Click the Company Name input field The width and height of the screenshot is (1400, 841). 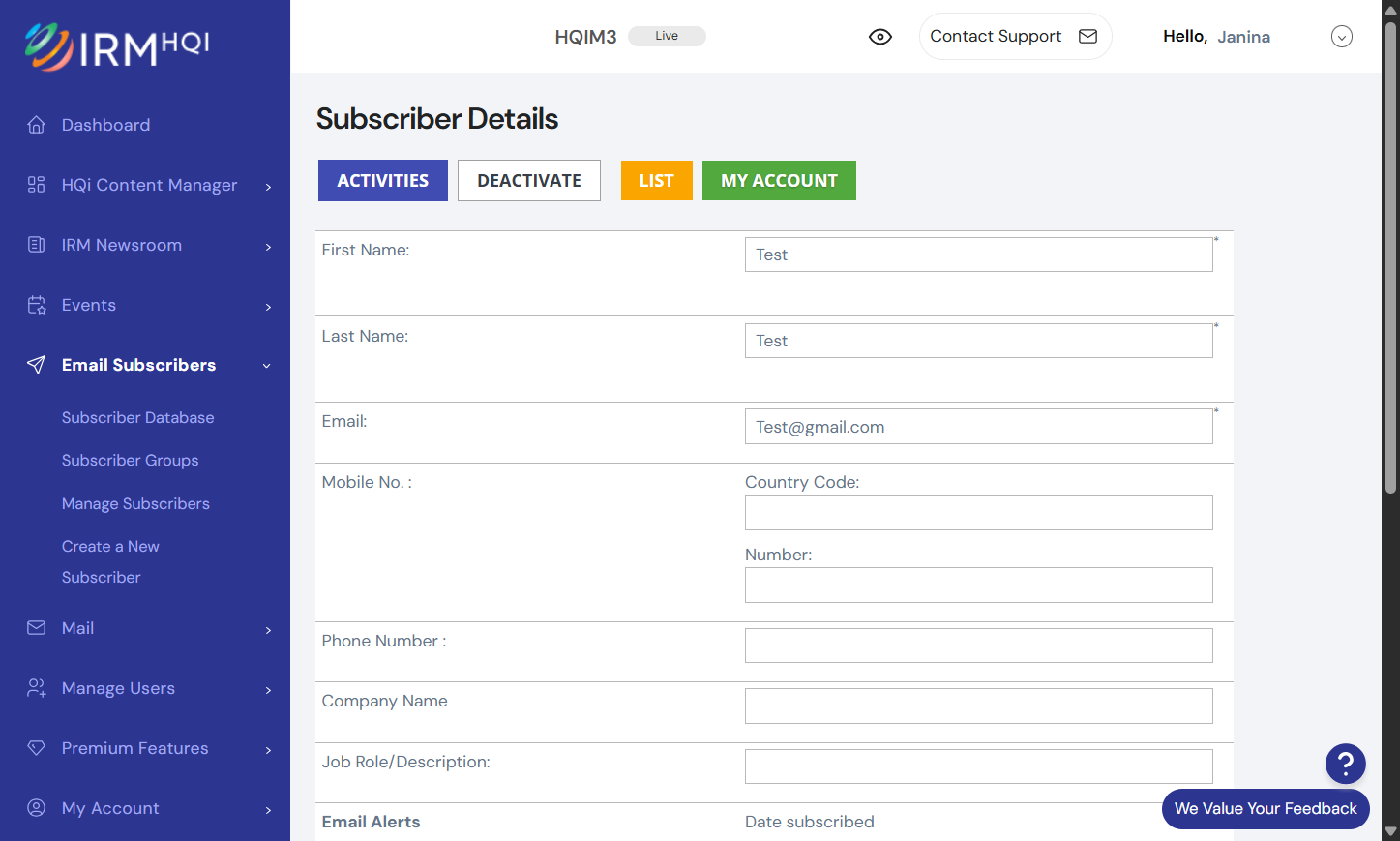(979, 706)
